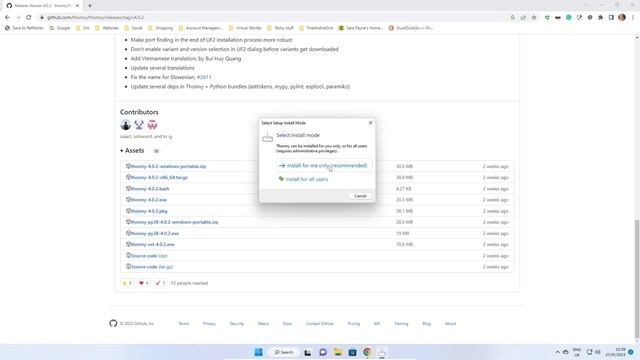Open new browser tab
The height and width of the screenshot is (360, 640).
(x=90, y=6)
